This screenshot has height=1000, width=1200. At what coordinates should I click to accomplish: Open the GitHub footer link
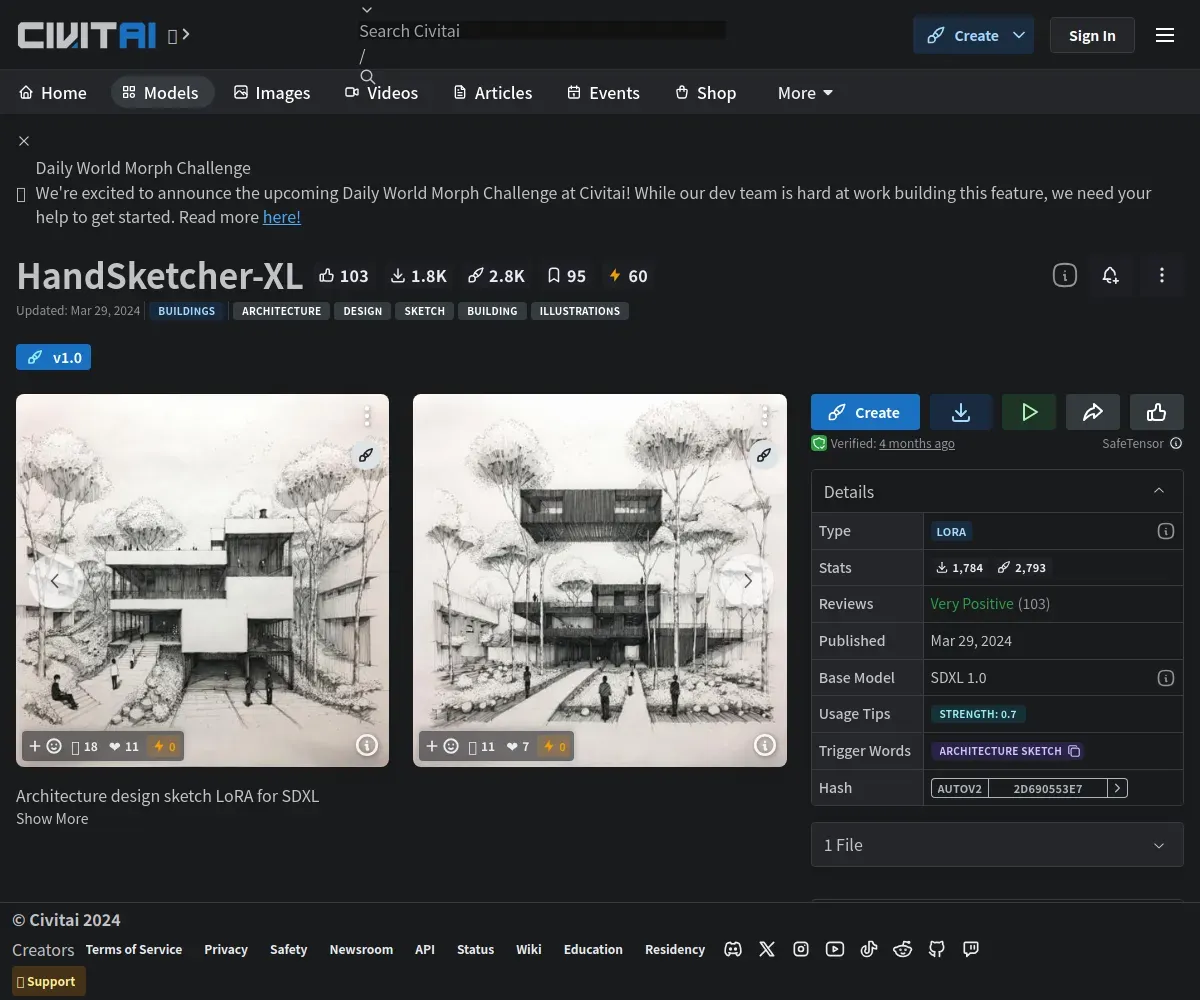[937, 949]
